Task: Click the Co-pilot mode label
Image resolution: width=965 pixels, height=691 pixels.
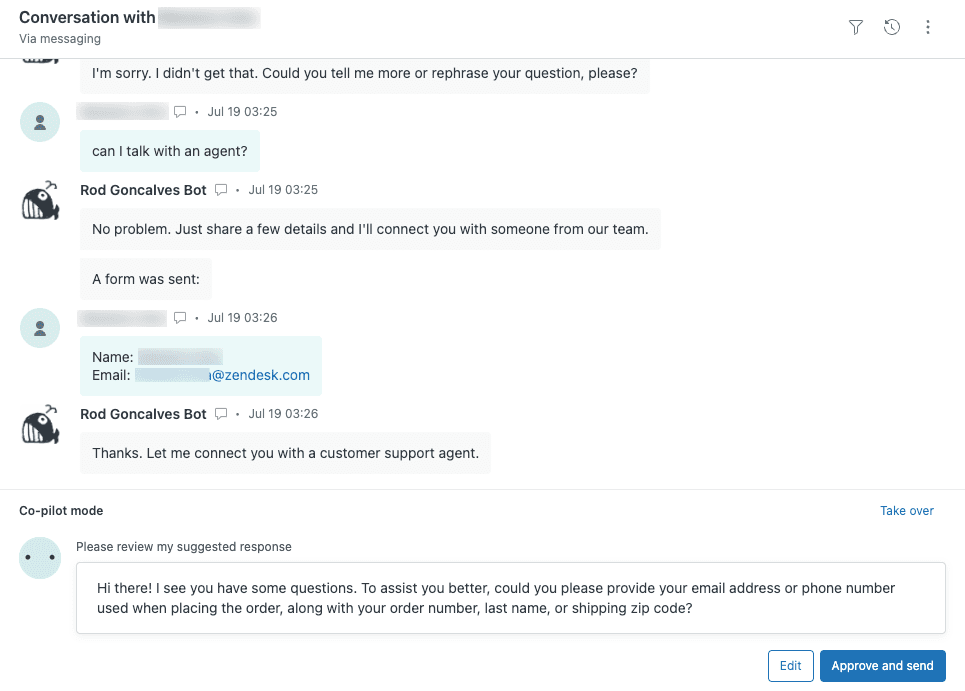Action: click(x=61, y=510)
